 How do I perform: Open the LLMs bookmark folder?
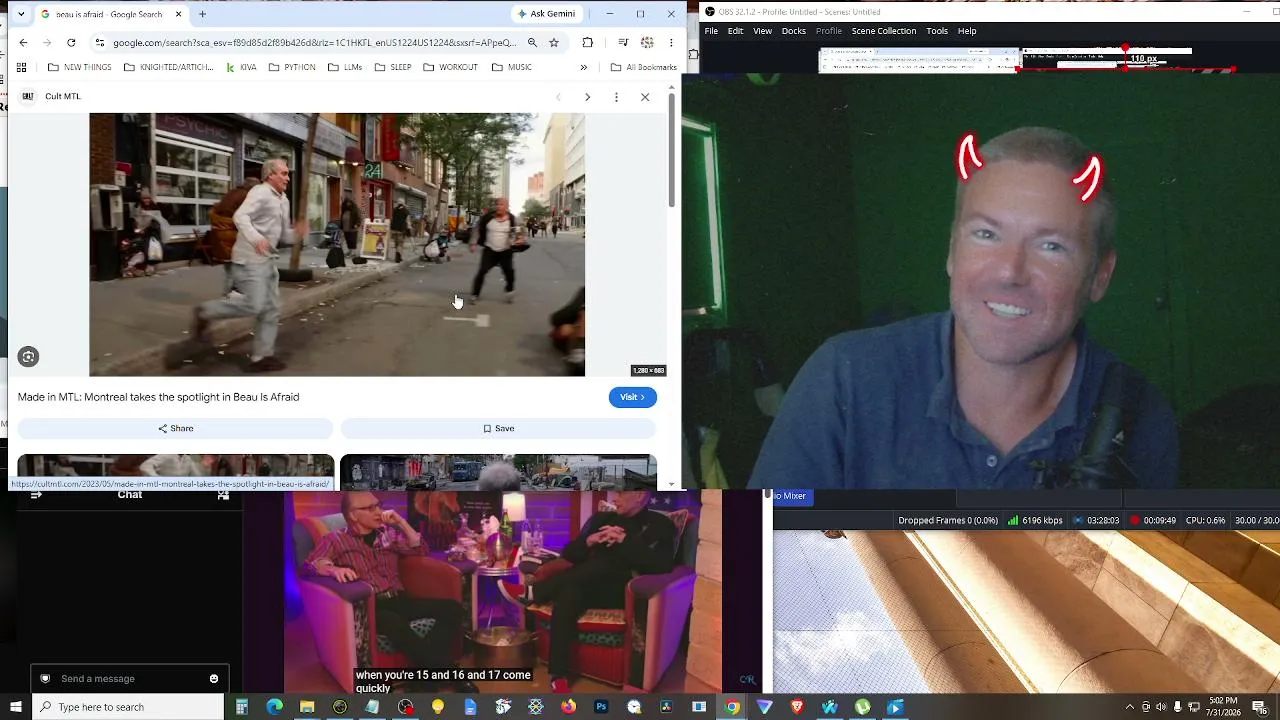click(344, 67)
